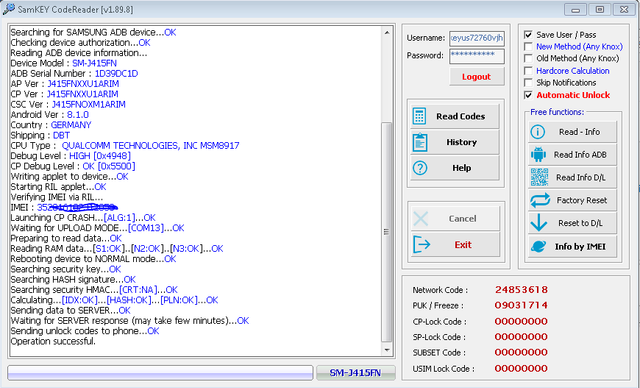Image resolution: width=640 pixels, height=388 pixels.
Task: Click the log scrollbar up arrow
Action: (x=387, y=32)
